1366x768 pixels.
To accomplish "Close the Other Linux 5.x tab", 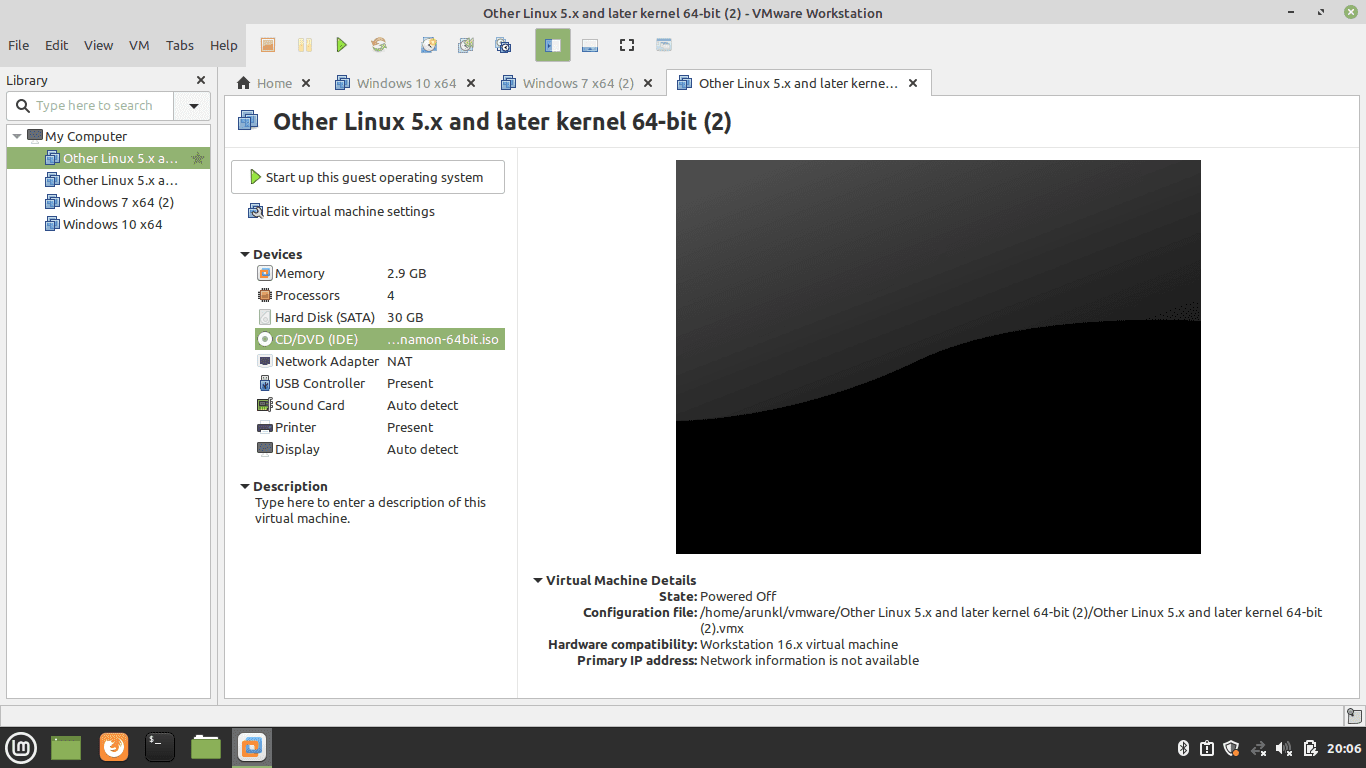I will tap(912, 83).
